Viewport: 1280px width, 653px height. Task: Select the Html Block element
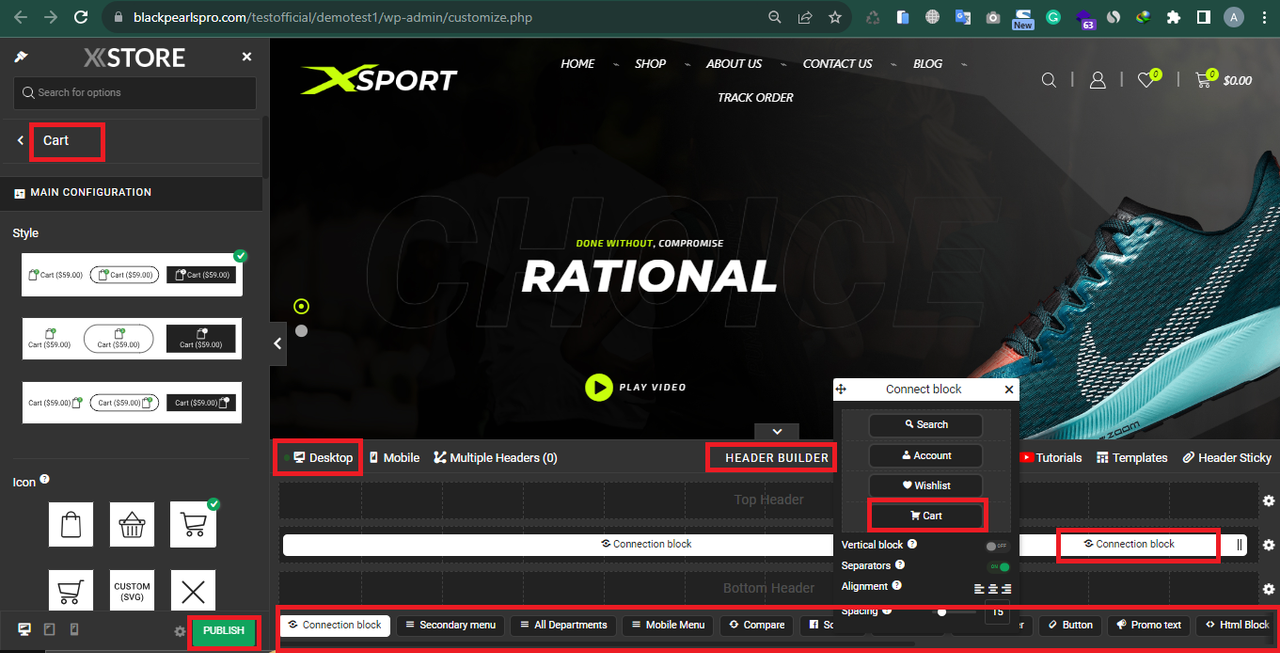click(x=1237, y=625)
